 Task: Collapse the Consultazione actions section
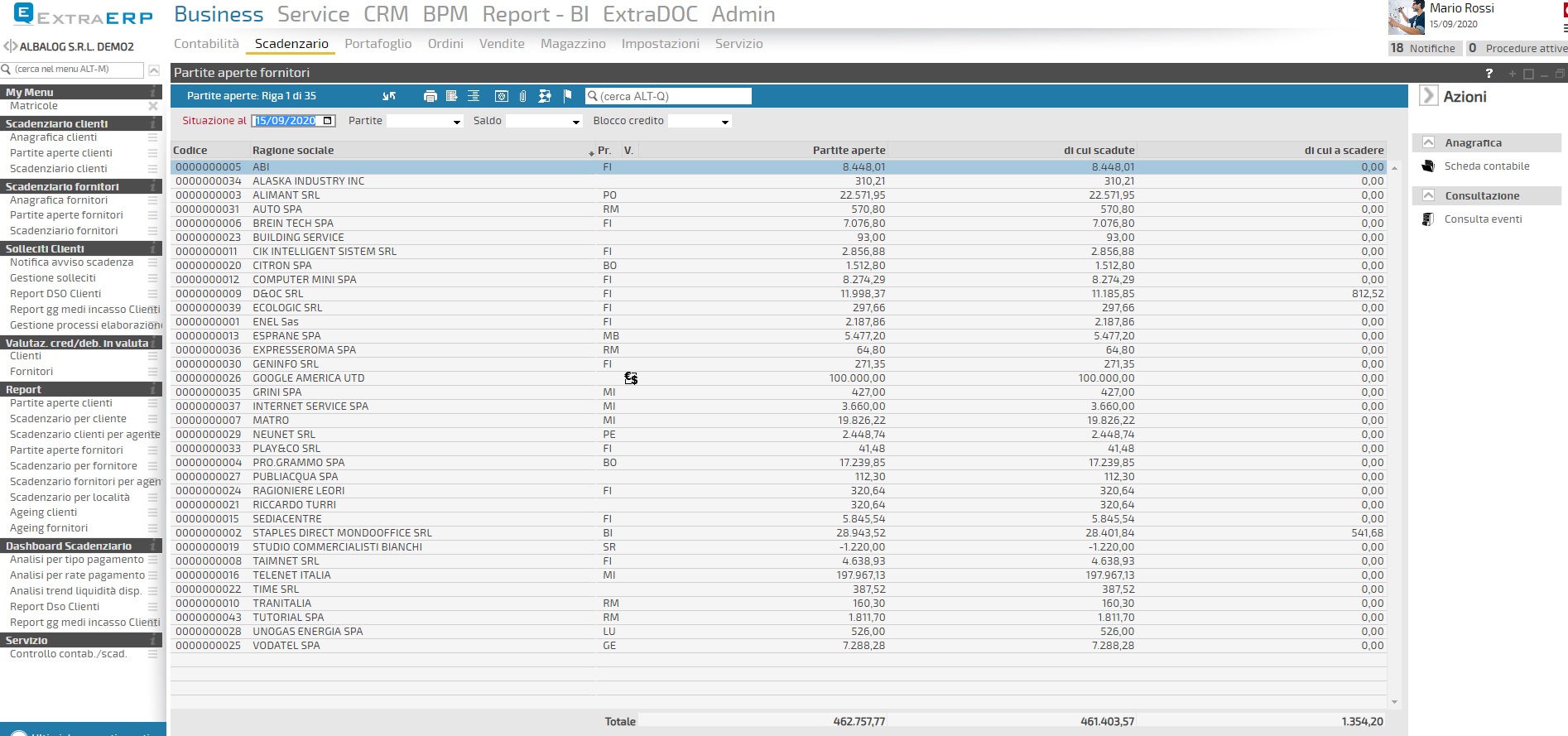point(1428,195)
